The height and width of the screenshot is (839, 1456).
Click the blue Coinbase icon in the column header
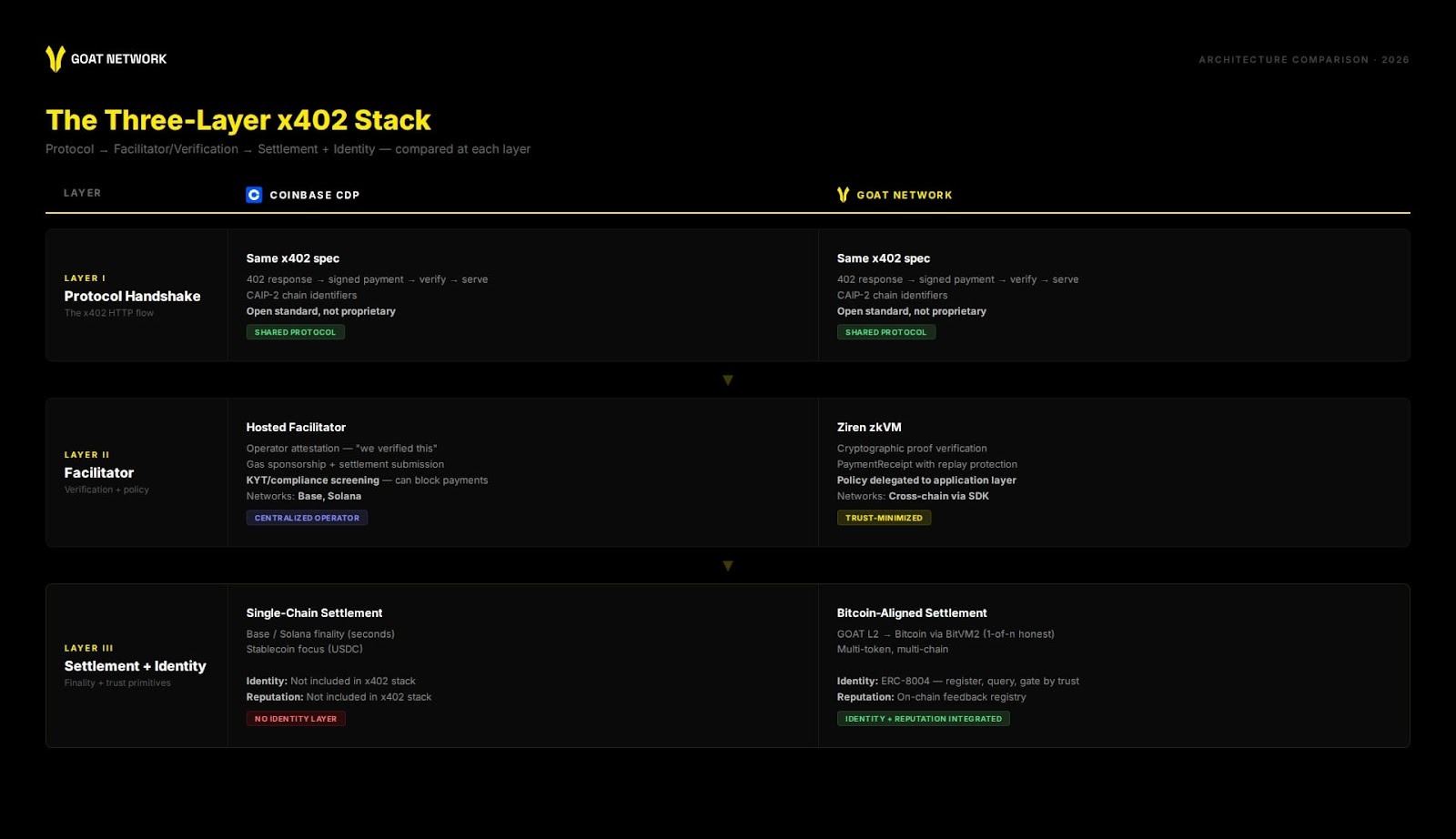[x=254, y=195]
